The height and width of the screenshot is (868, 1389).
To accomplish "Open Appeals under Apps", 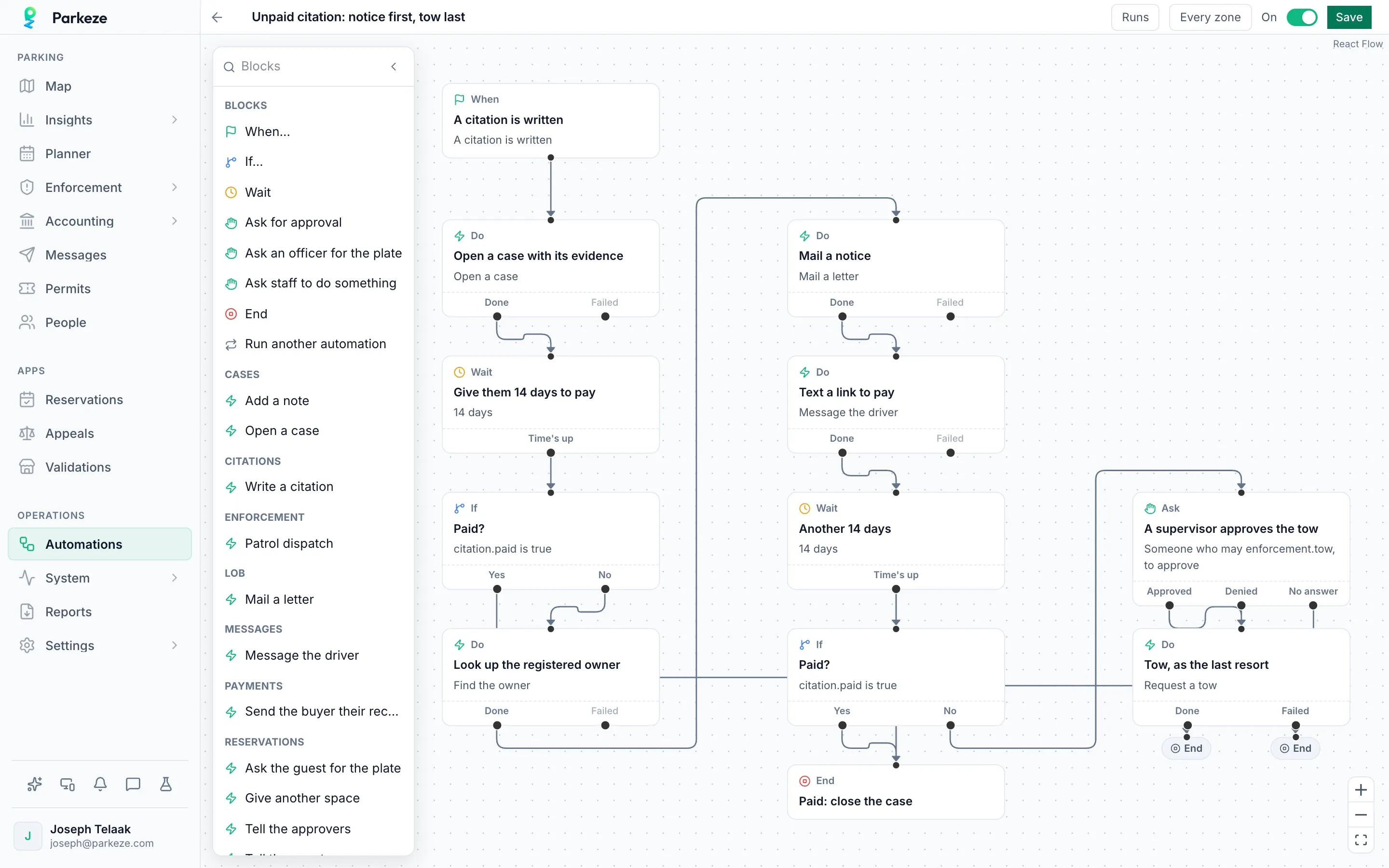I will pos(100,434).
